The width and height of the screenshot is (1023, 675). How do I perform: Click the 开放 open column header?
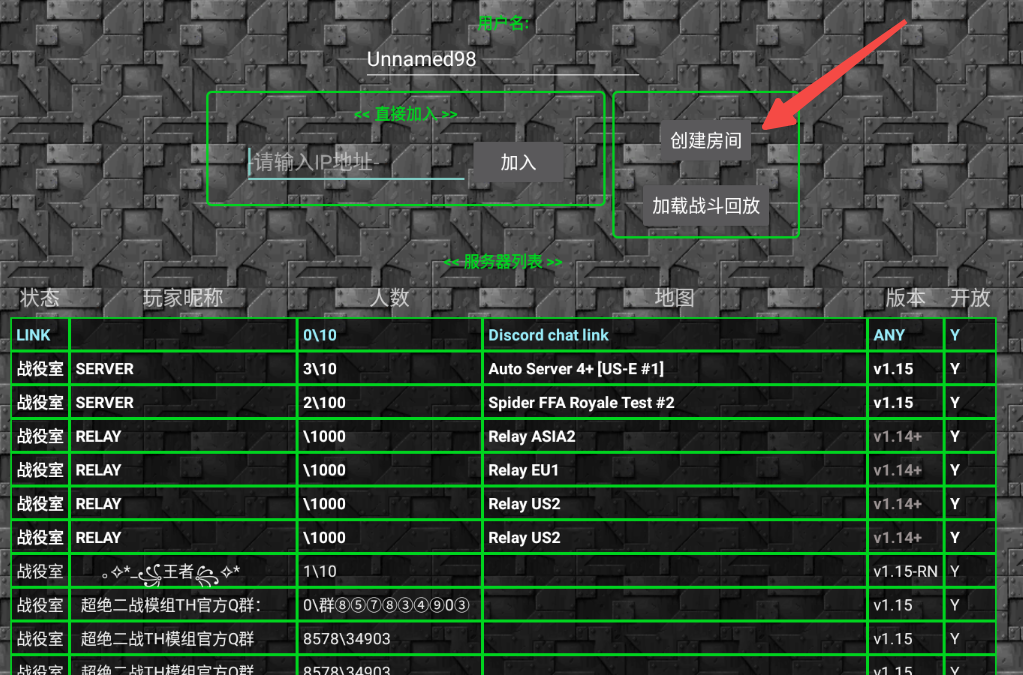(970, 298)
